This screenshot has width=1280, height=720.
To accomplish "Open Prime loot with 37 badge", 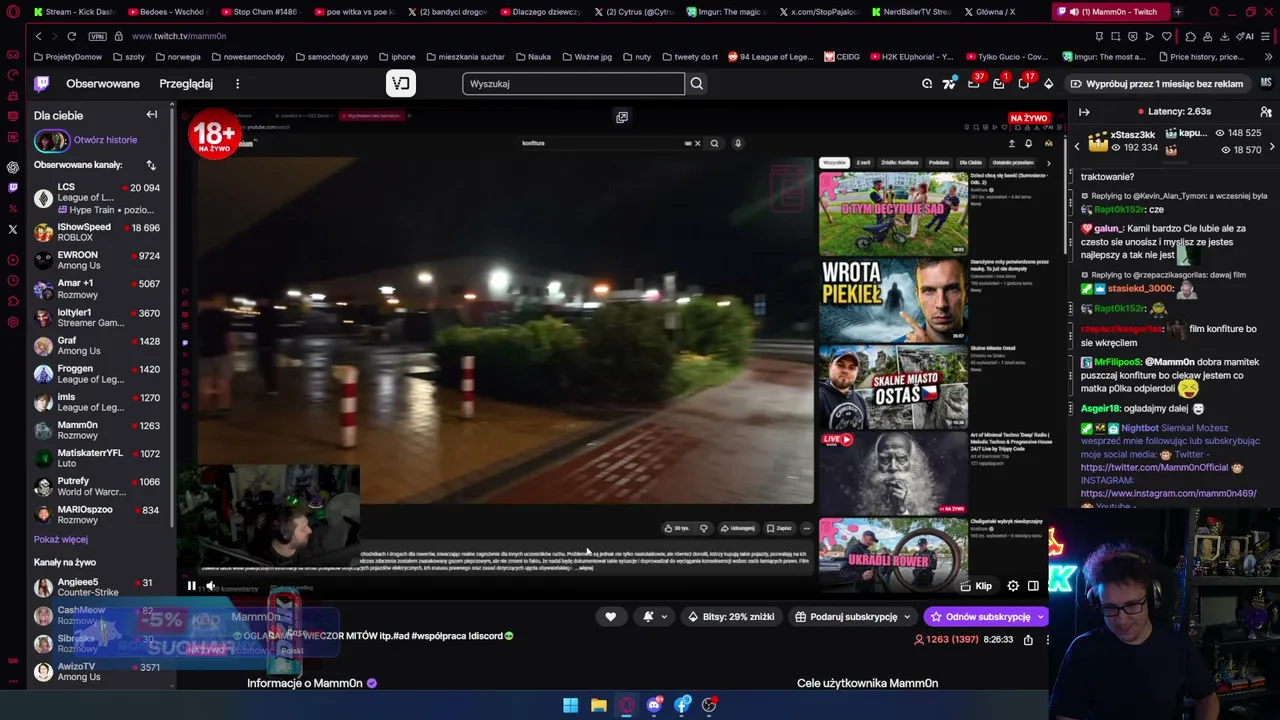I will pyautogui.click(x=974, y=84).
